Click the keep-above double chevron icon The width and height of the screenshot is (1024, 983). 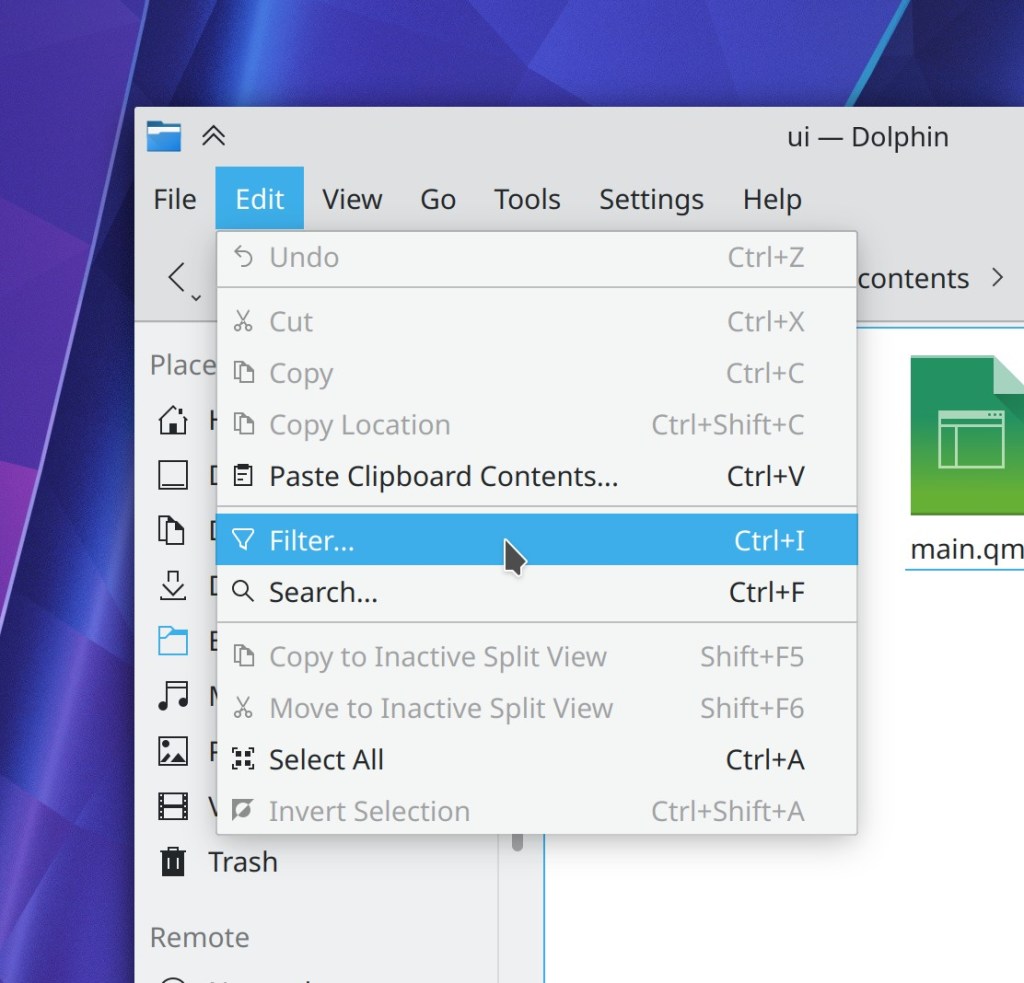(213, 136)
